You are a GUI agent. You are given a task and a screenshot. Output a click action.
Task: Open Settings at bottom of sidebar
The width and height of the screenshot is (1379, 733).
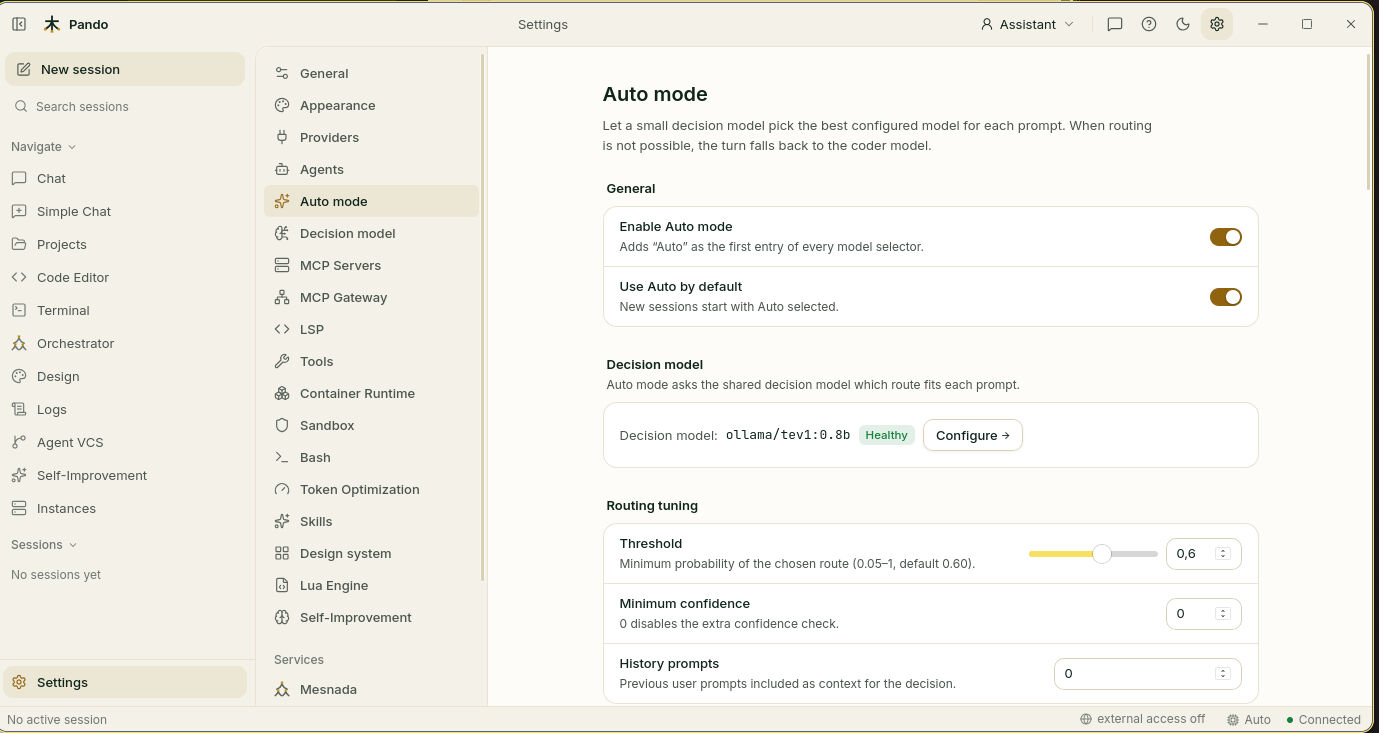125,682
